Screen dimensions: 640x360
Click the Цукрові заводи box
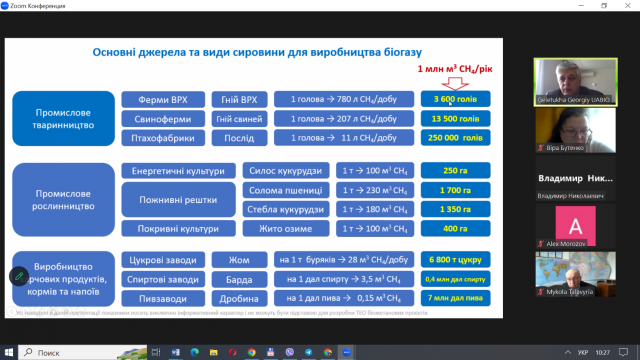pyautogui.click(x=163, y=260)
